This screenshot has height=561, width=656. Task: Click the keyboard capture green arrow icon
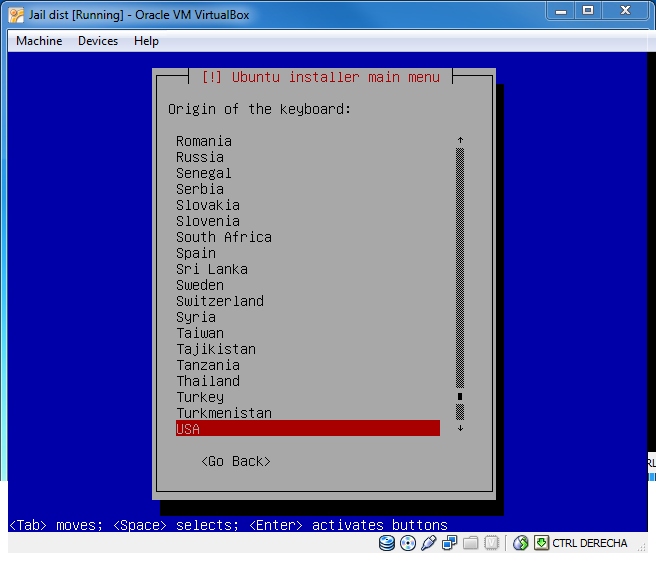point(541,543)
